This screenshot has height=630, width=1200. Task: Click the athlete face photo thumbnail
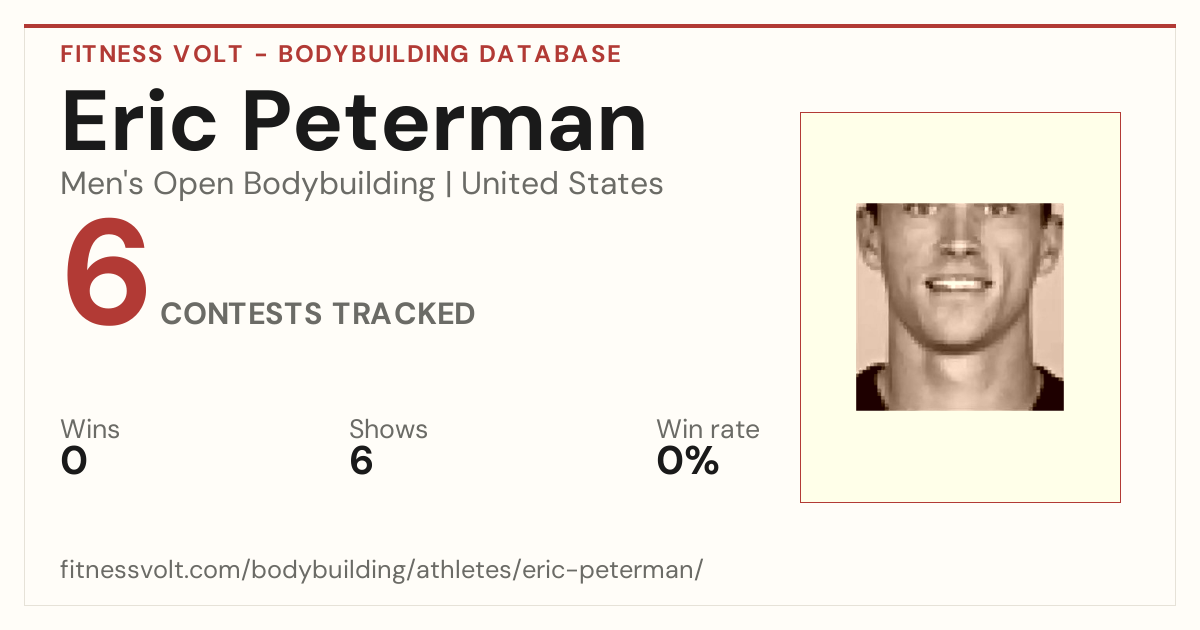(960, 307)
